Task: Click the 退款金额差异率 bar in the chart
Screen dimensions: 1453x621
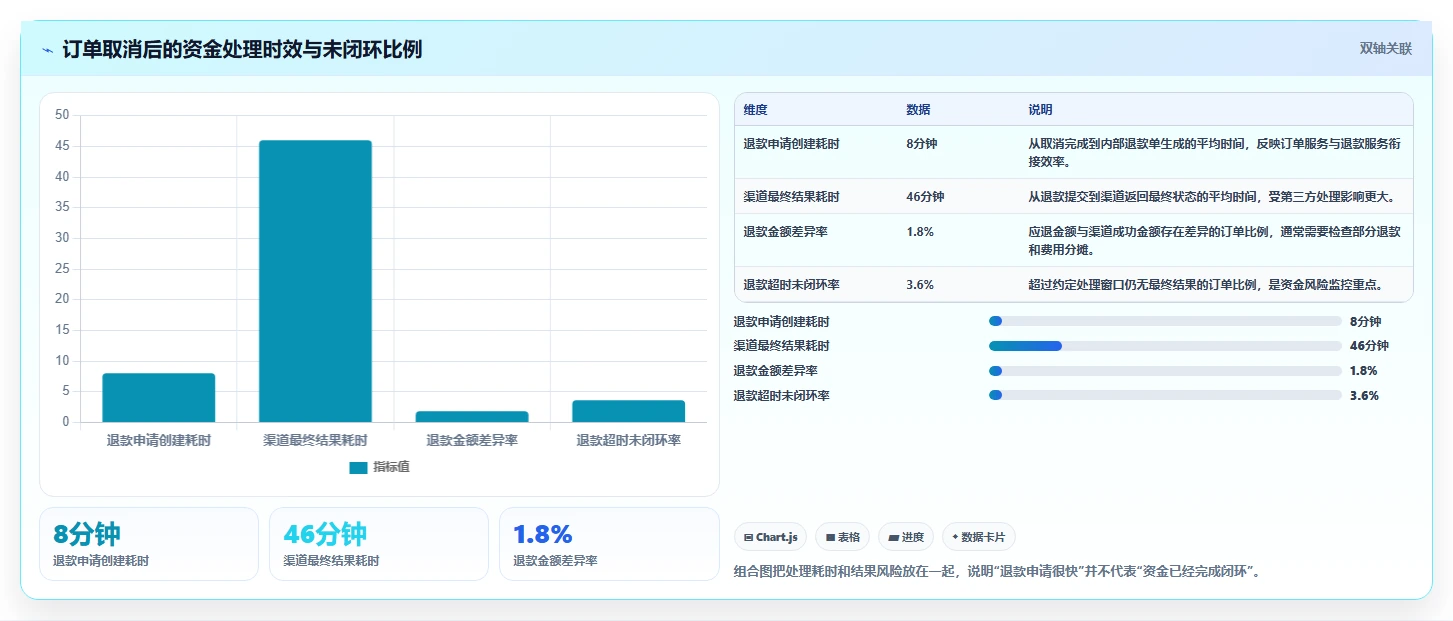Action: (472, 417)
